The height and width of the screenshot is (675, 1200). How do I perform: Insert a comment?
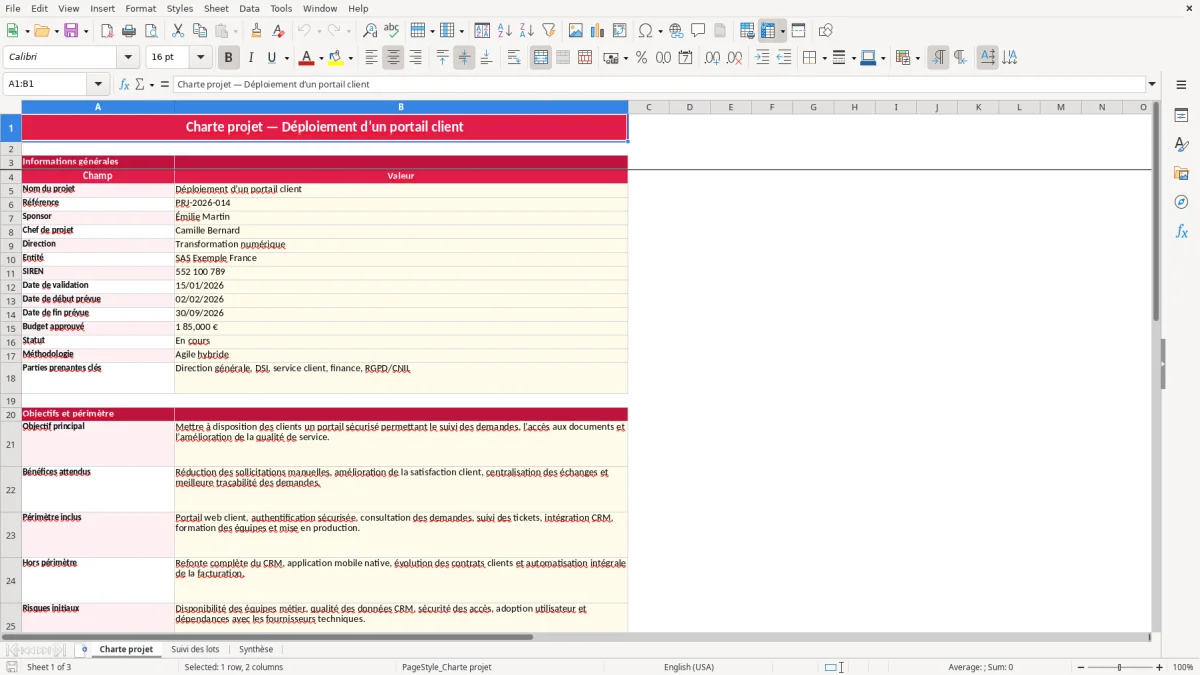tap(698, 31)
